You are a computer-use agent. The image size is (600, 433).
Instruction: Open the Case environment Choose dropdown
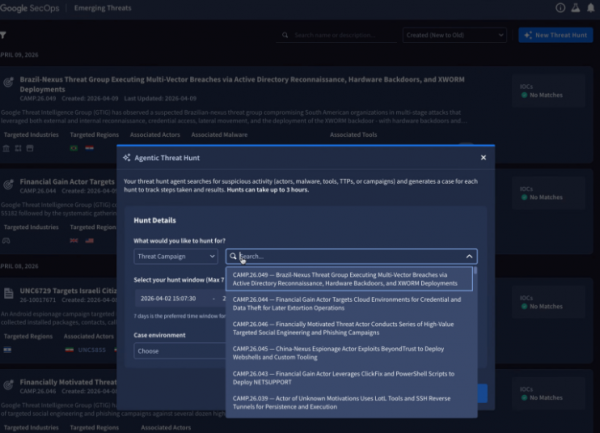pos(176,351)
